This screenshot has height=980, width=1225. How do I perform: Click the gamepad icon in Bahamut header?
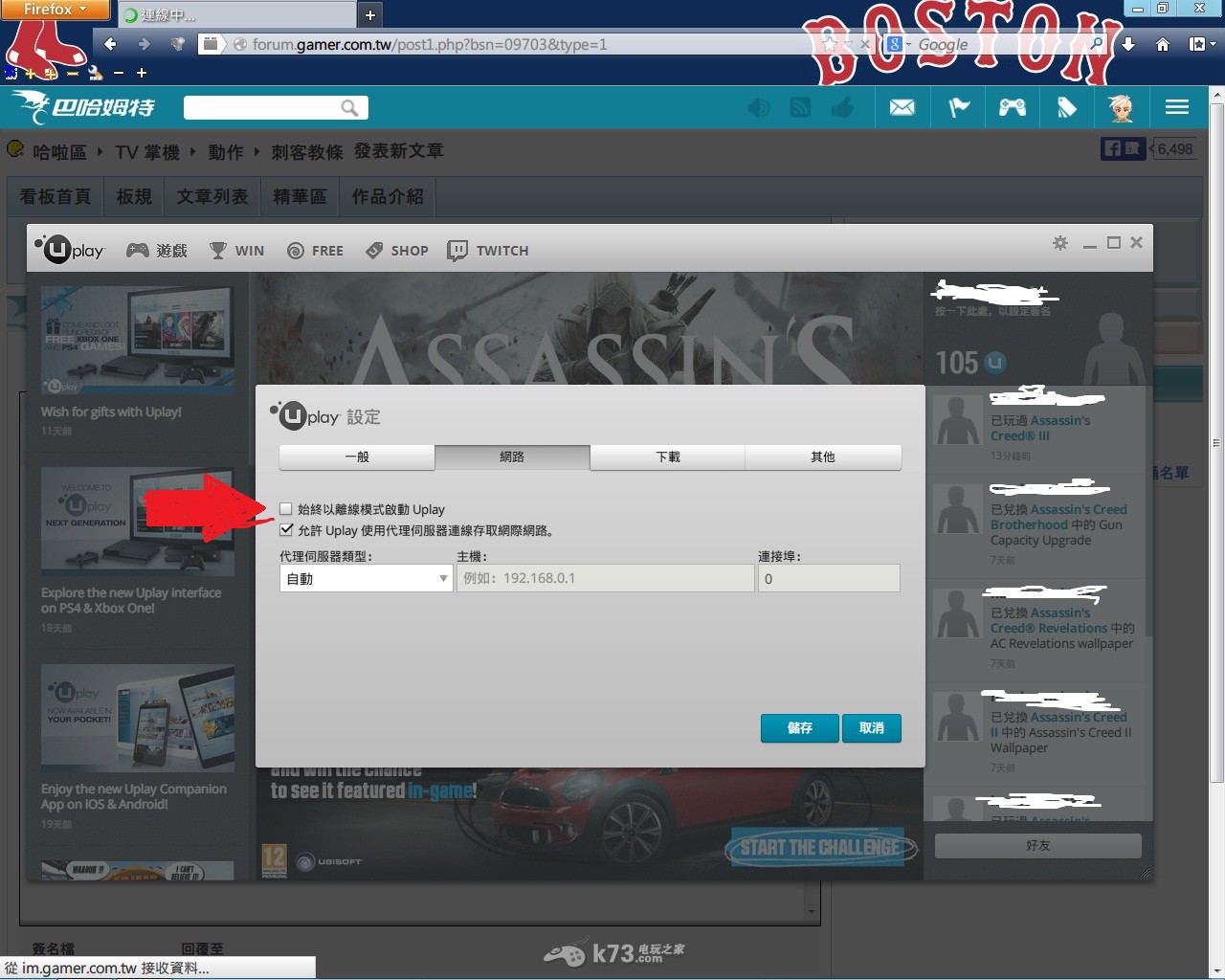click(x=1013, y=107)
